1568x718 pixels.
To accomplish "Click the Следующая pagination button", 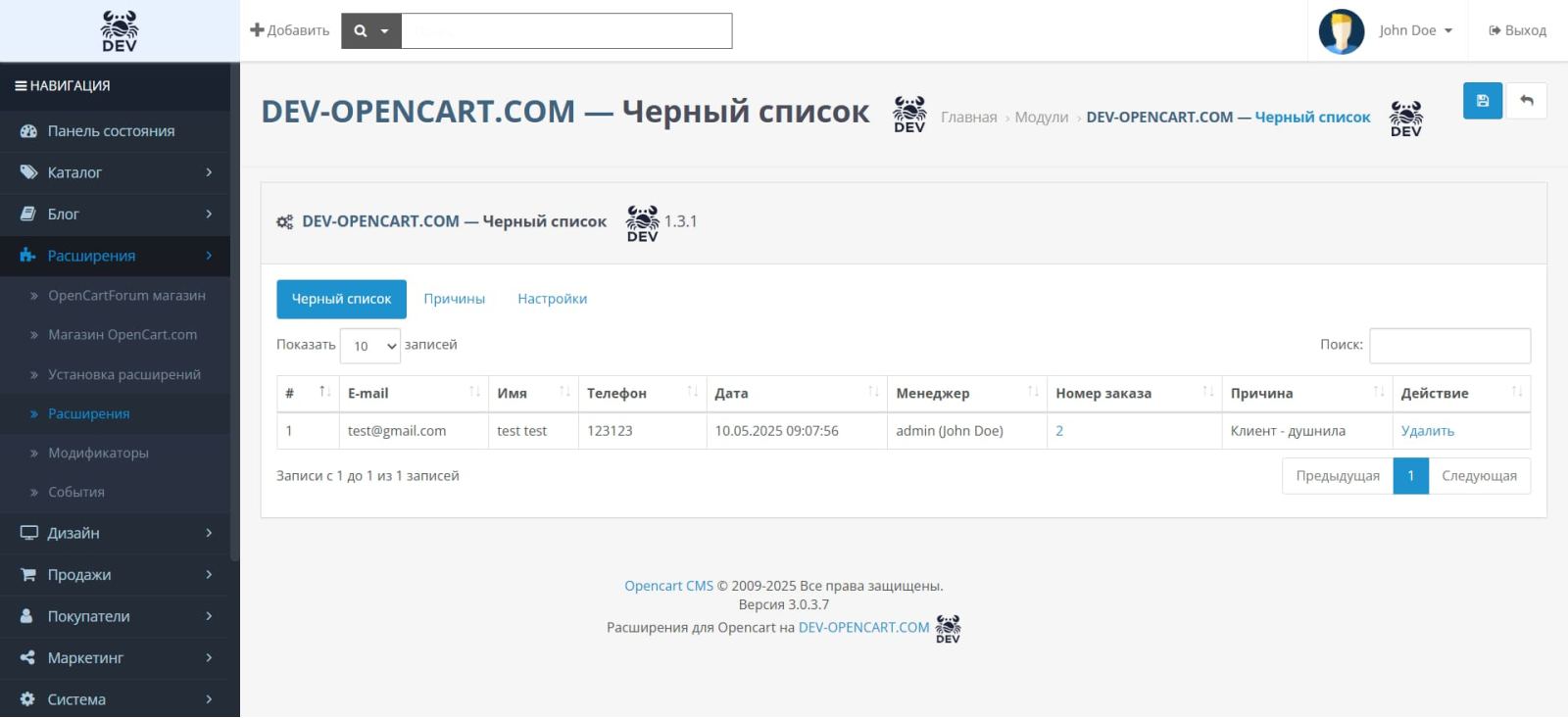I will [x=1480, y=476].
